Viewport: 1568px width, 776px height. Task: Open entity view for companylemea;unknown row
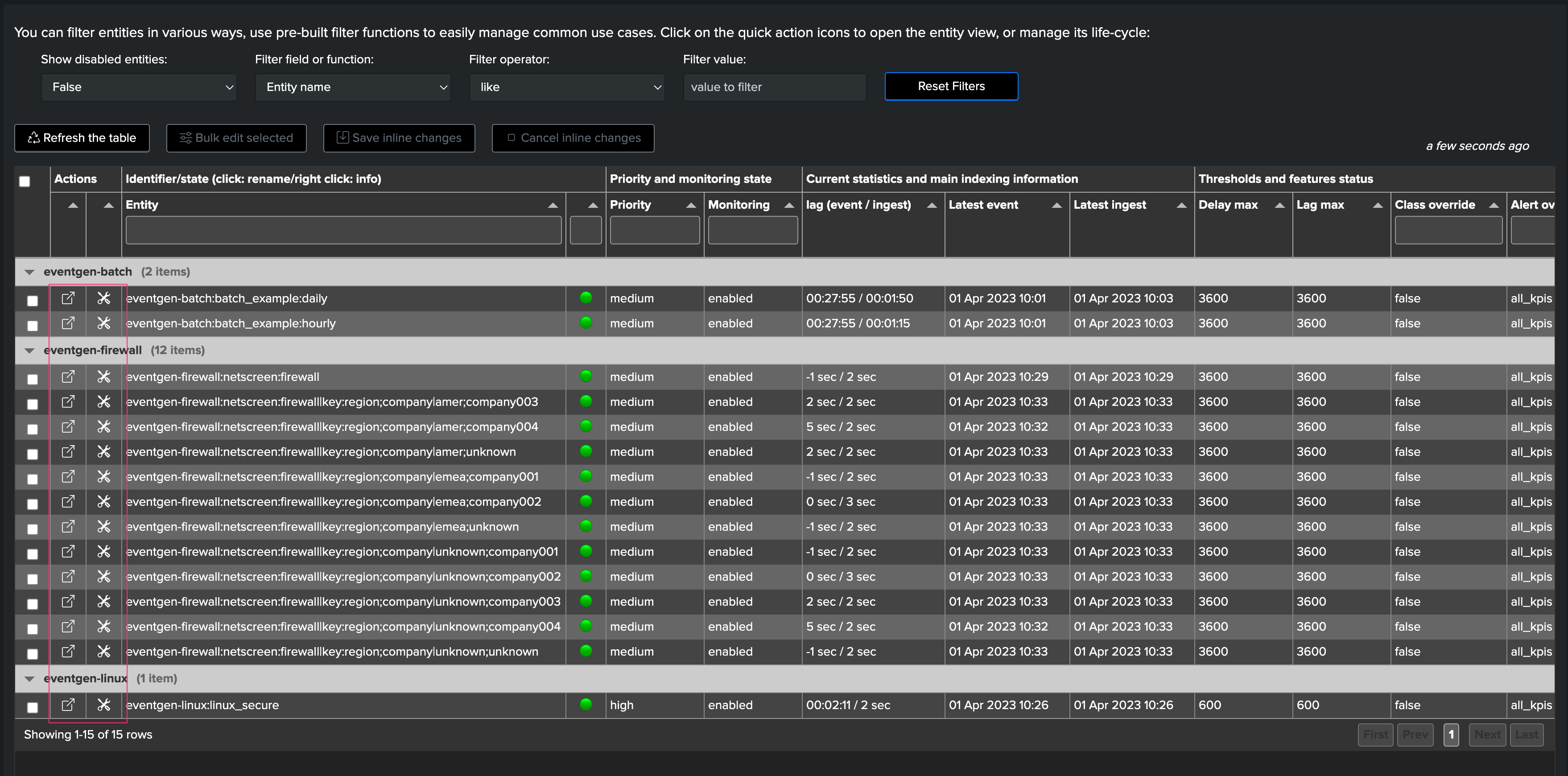click(x=68, y=526)
